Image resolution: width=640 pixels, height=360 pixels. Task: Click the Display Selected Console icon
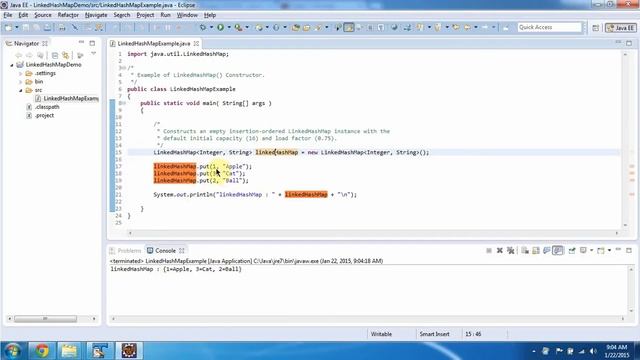pos(583,251)
